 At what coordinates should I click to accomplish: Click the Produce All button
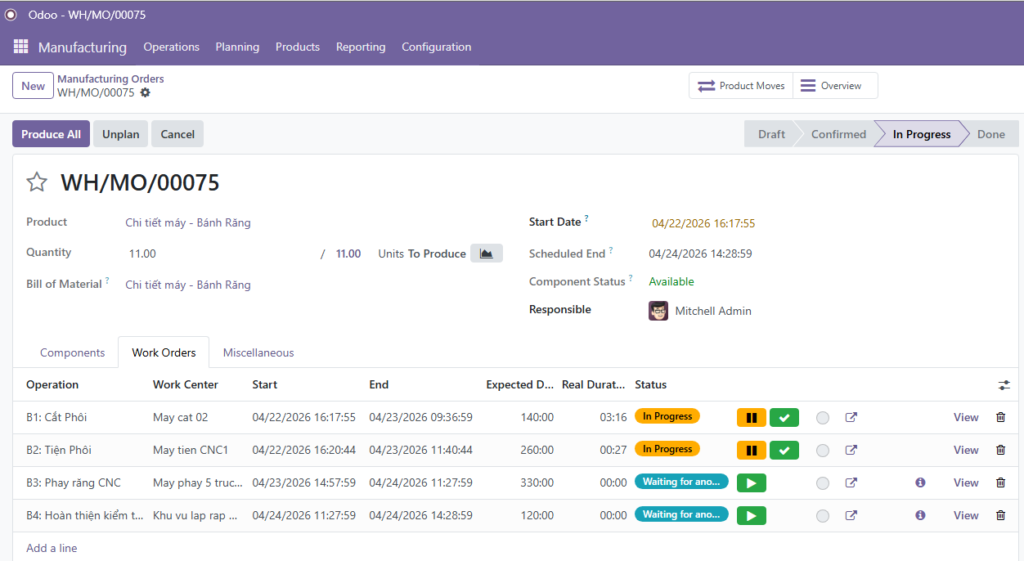click(51, 134)
